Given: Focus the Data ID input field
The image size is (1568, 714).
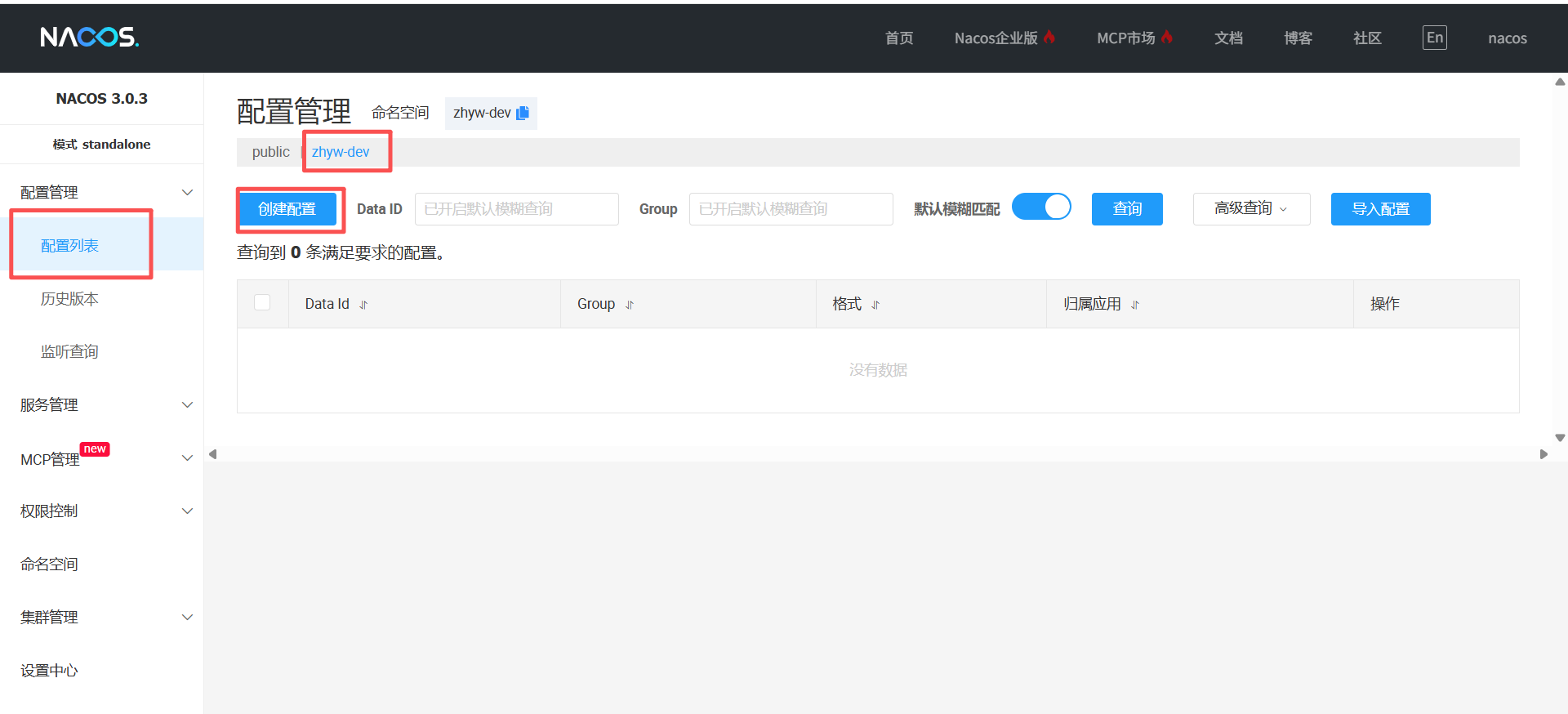Looking at the screenshot, I should click(516, 209).
